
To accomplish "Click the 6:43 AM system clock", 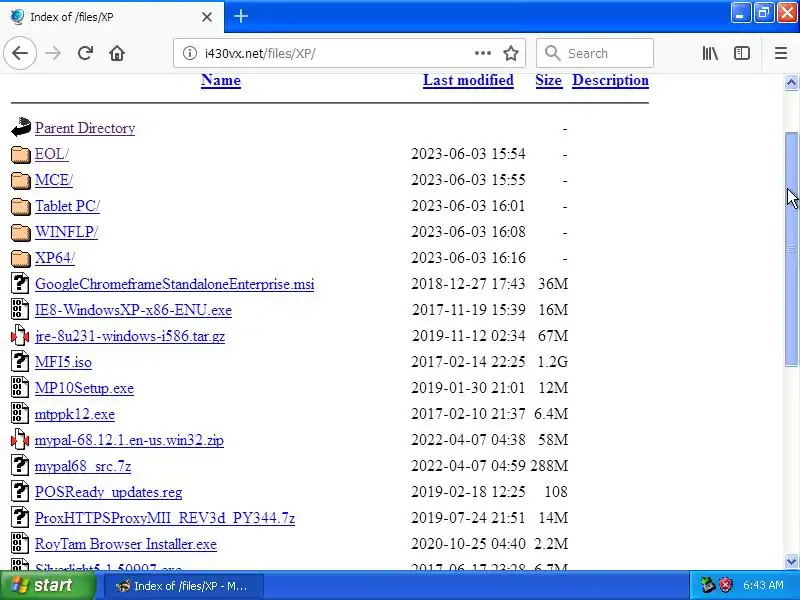I will coord(763,585).
